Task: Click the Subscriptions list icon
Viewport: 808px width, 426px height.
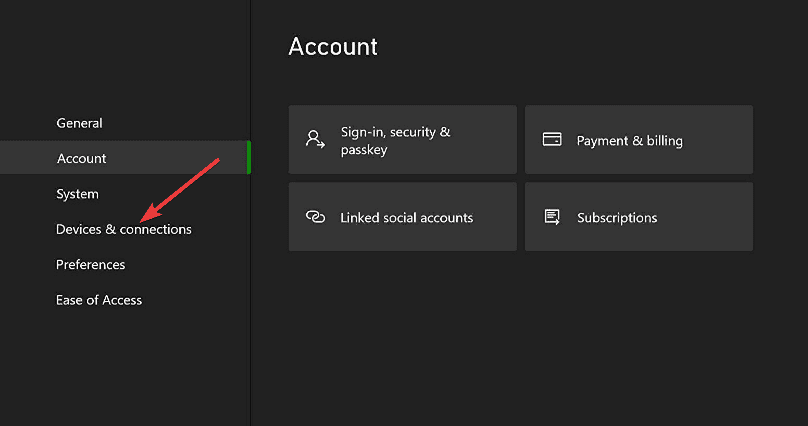Action: tap(552, 217)
